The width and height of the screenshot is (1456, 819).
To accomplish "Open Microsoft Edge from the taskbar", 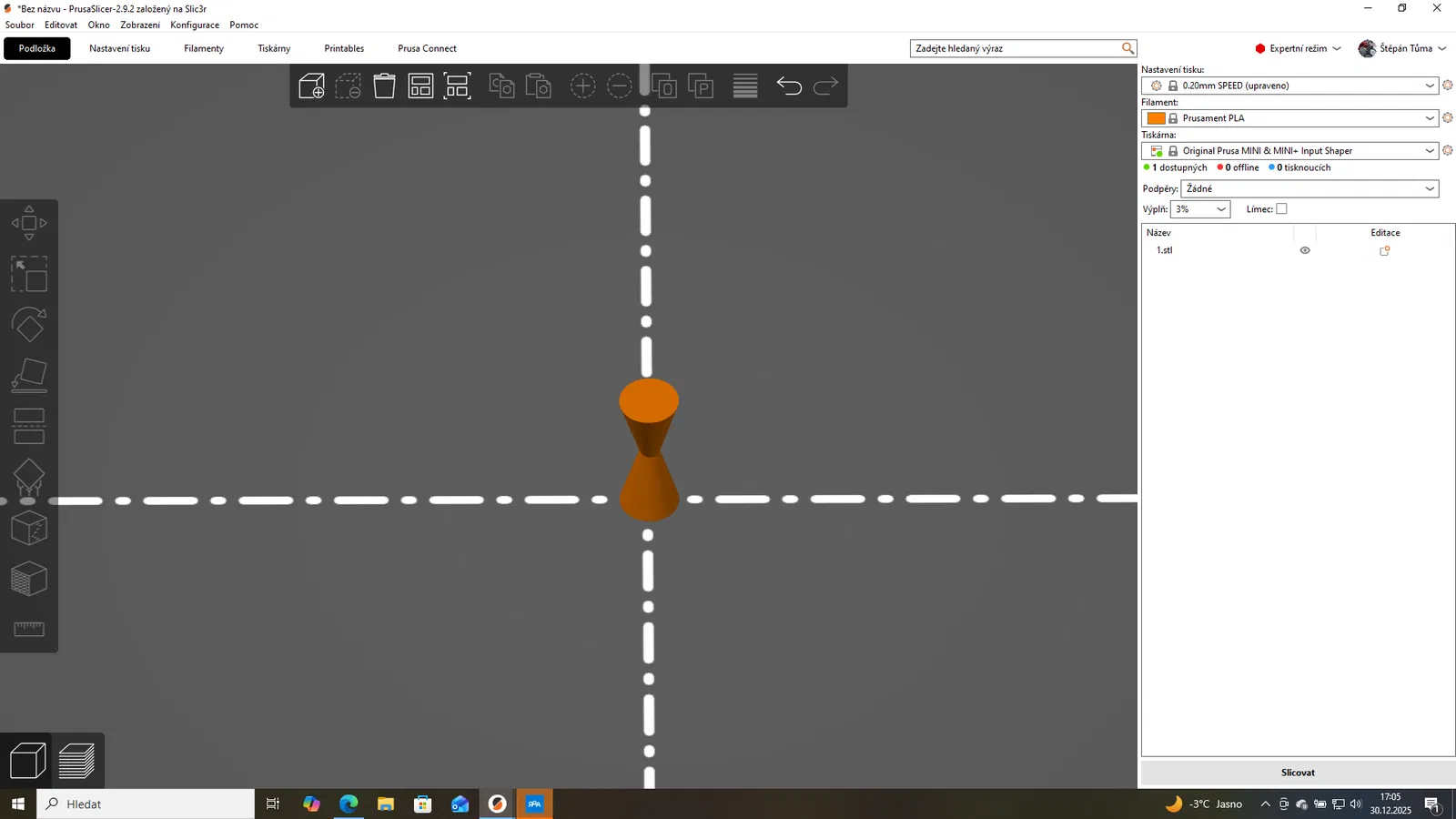I will tap(349, 804).
